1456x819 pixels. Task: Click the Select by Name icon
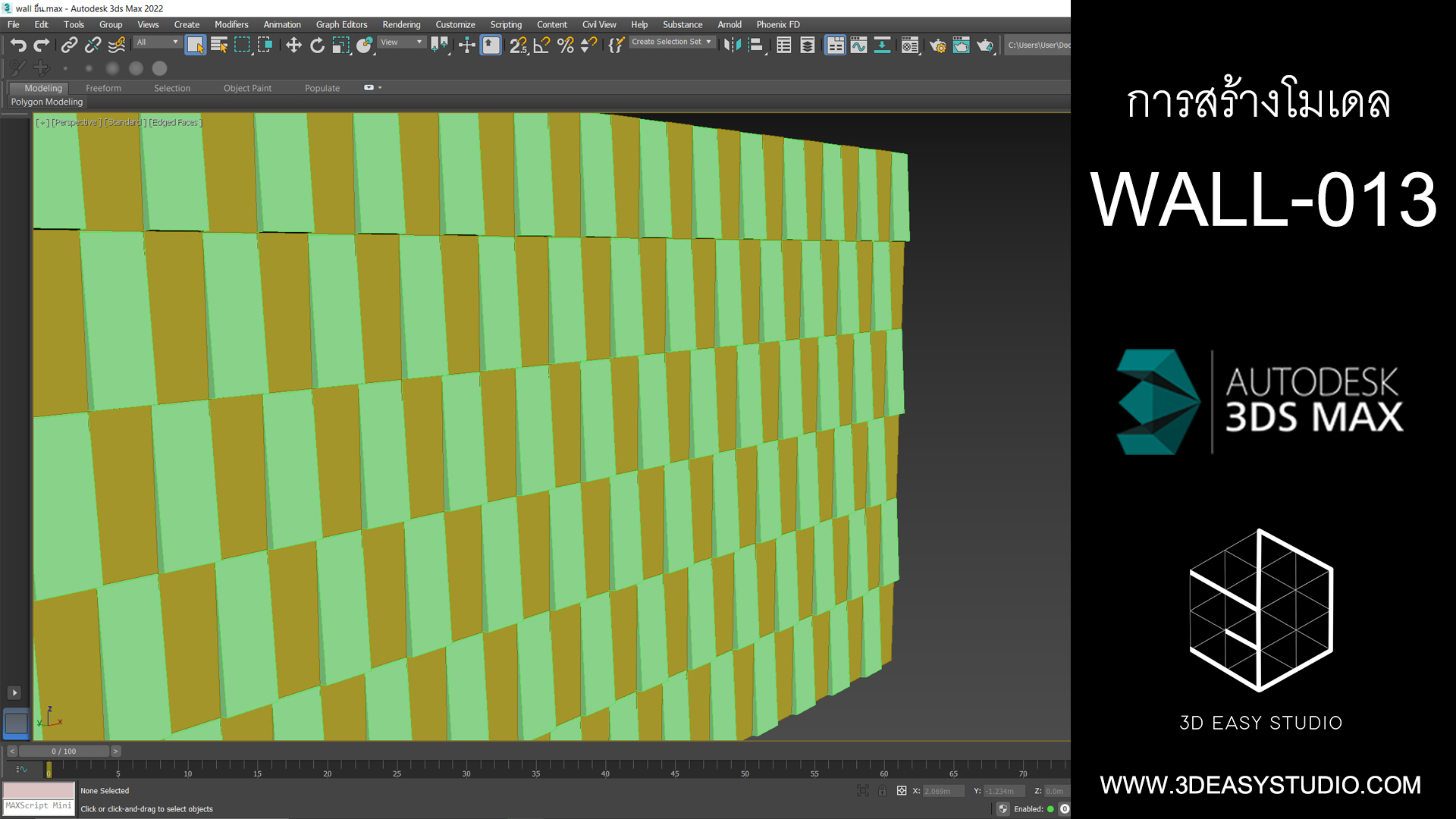pyautogui.click(x=219, y=45)
